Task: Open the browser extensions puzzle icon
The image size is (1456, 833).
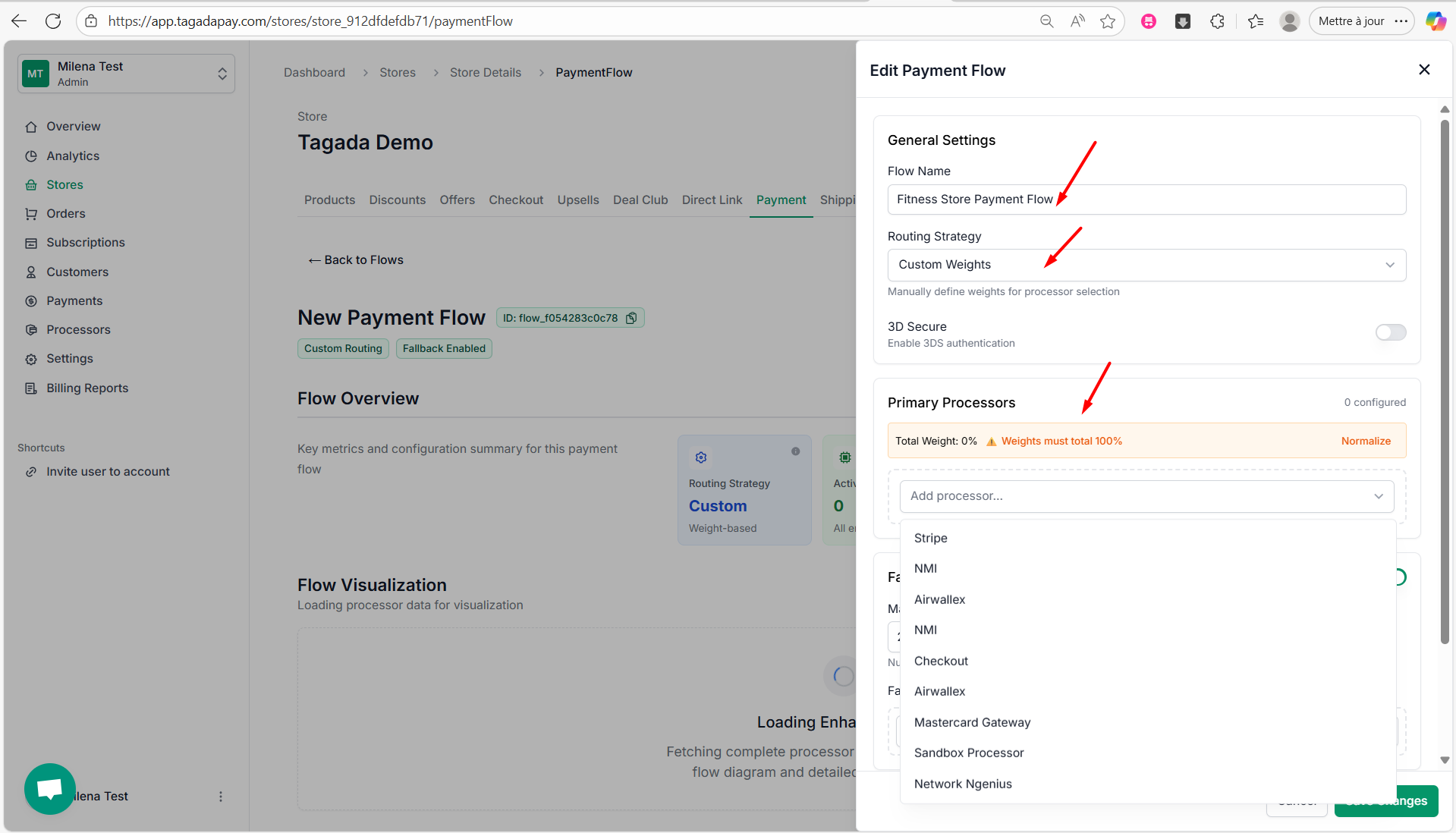Action: point(1217,21)
